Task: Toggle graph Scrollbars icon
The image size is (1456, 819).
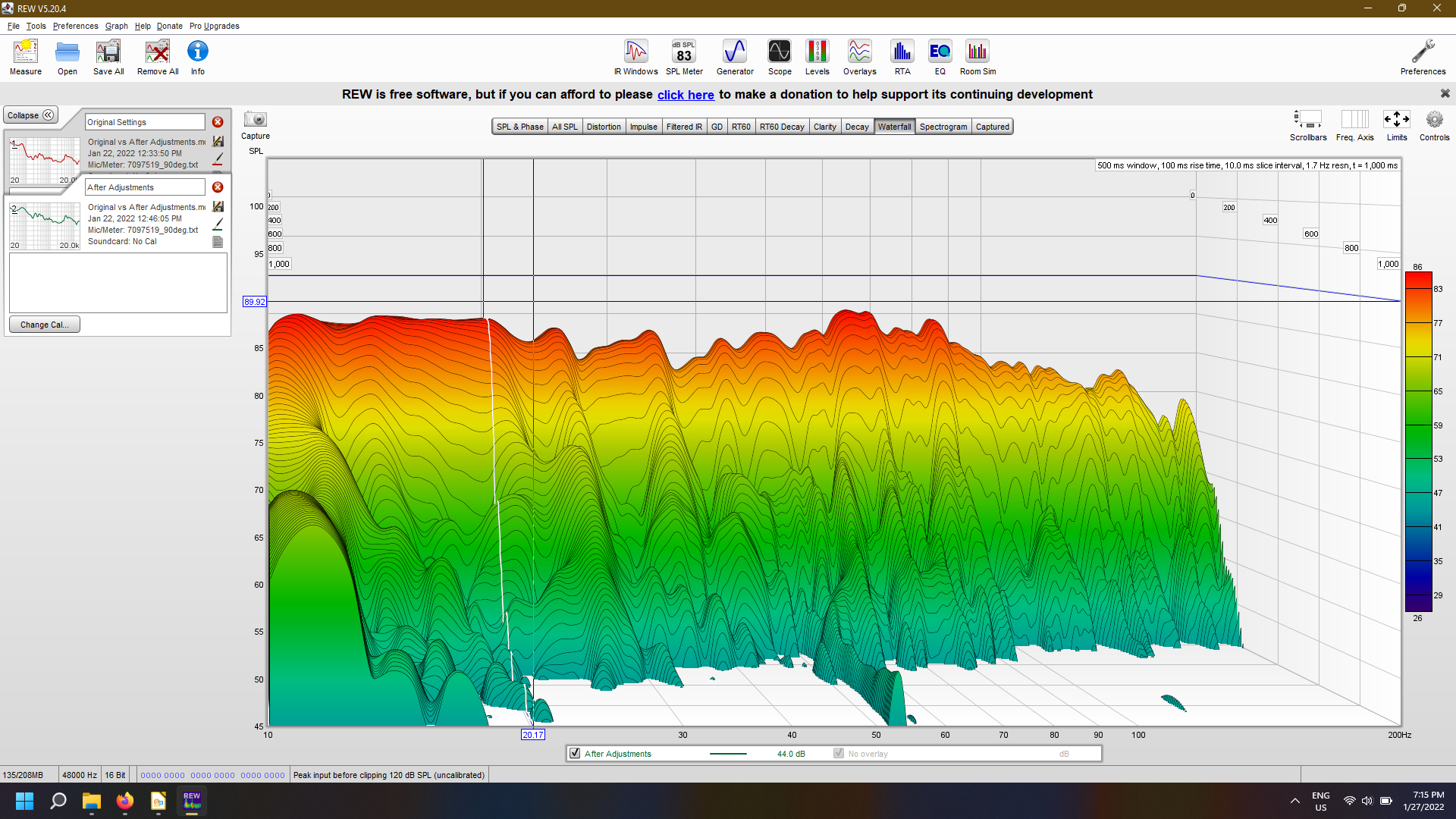Action: coord(1308,125)
